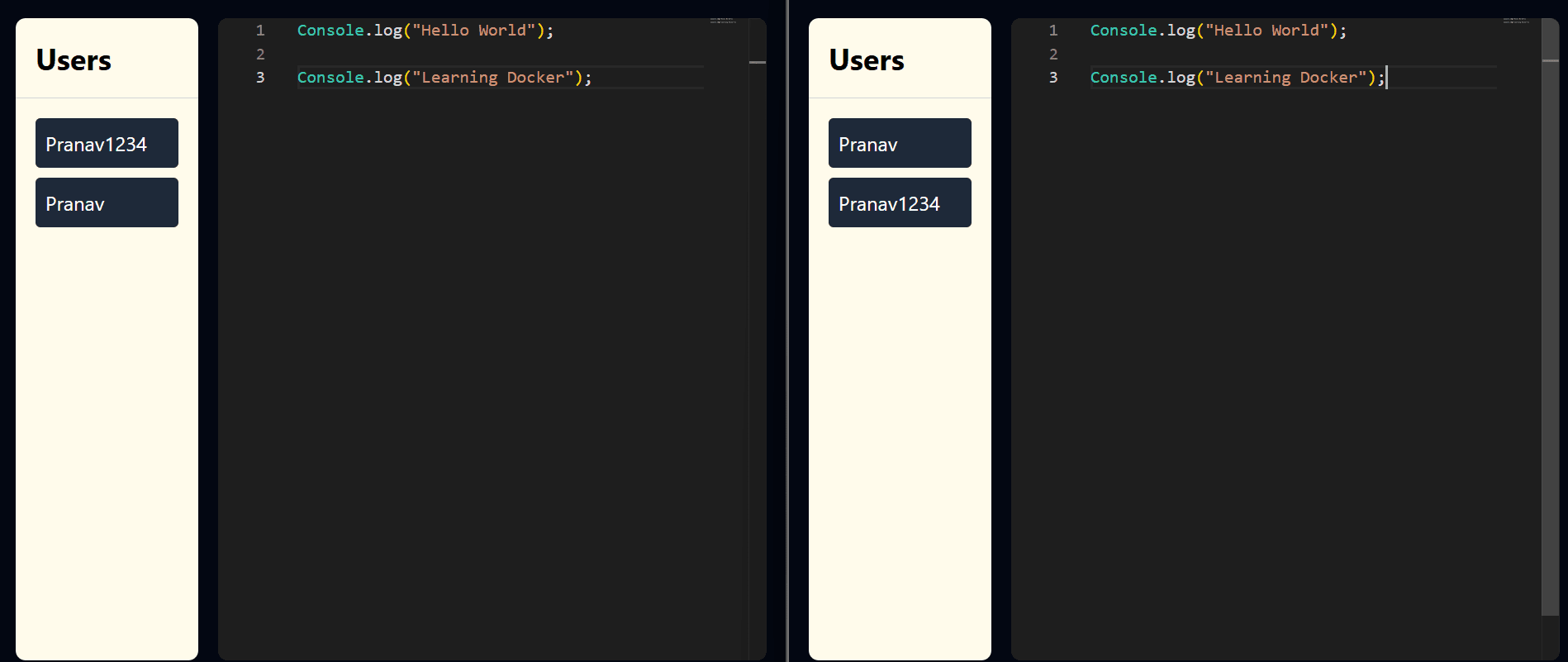Select user Pranav1234 in left window
This screenshot has width=1568, height=662.
click(x=107, y=143)
